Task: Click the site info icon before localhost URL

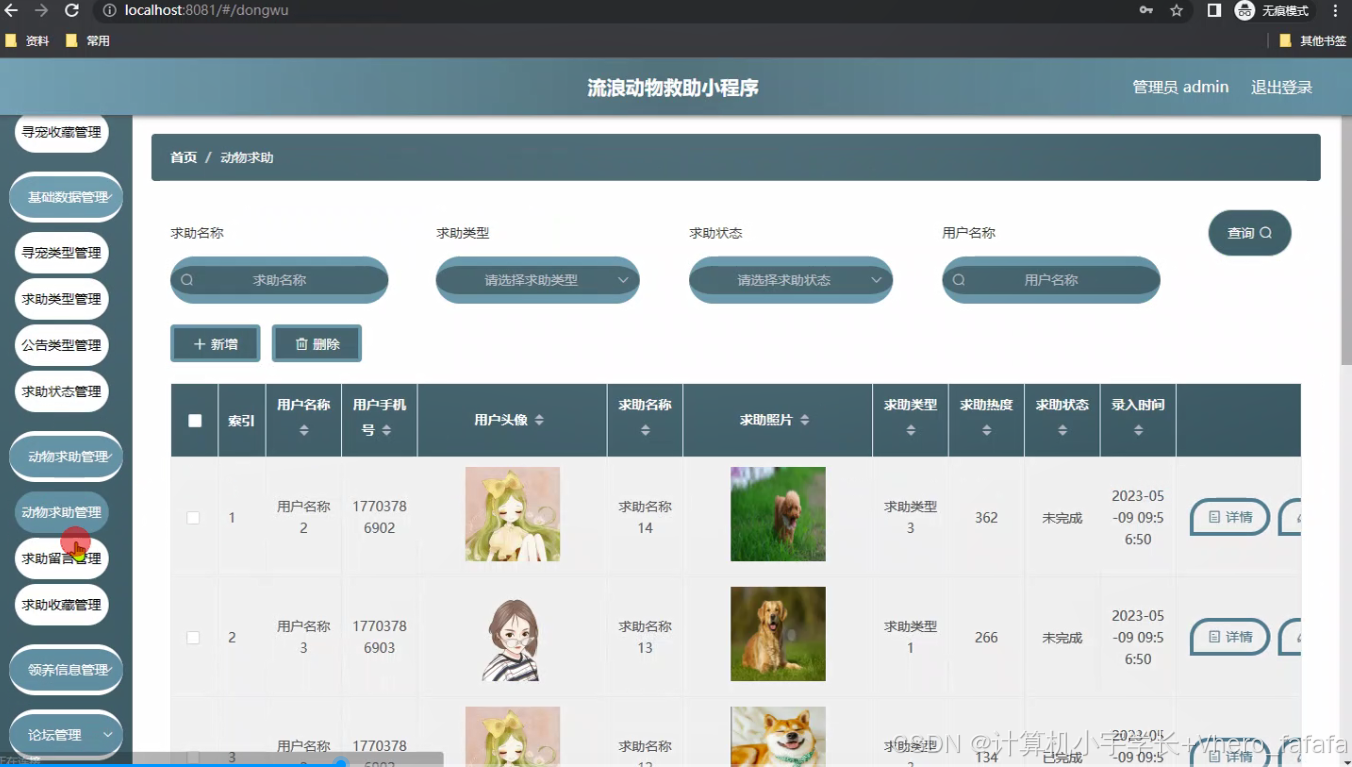Action: click(x=109, y=11)
